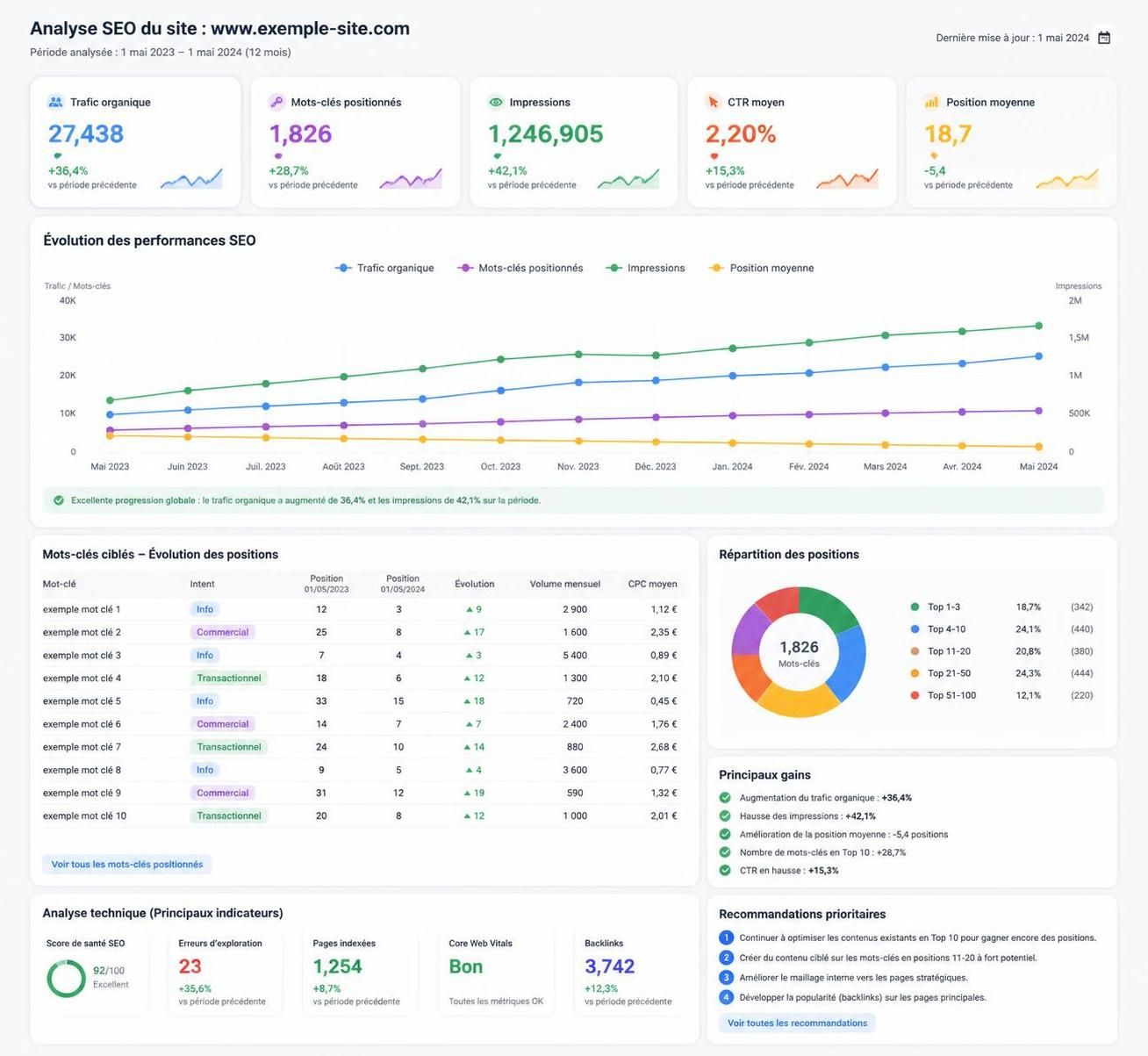The height and width of the screenshot is (1056, 1148).
Task: Click recommendation number 2 badge
Action: [726, 958]
